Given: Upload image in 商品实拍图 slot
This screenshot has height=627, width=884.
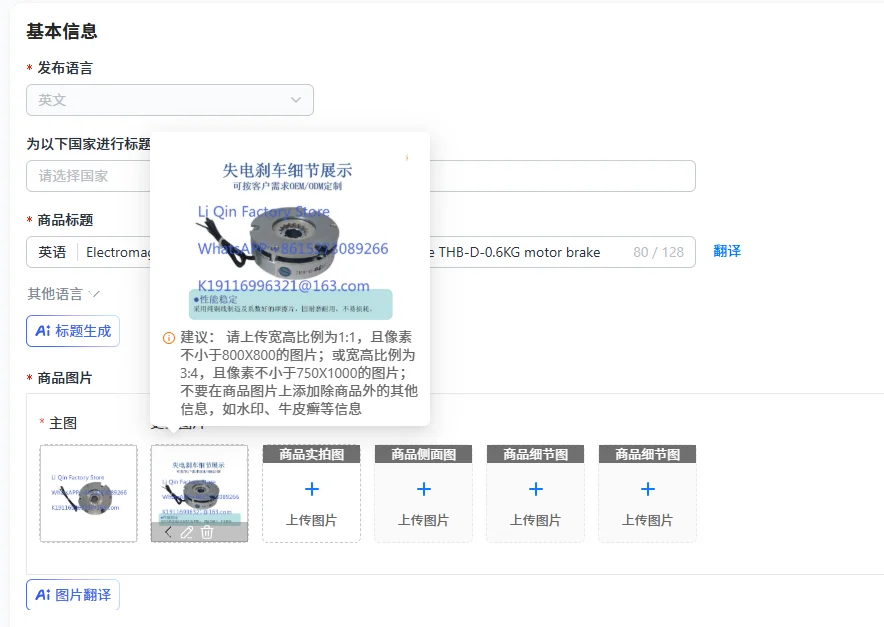Looking at the screenshot, I should pos(311,493).
